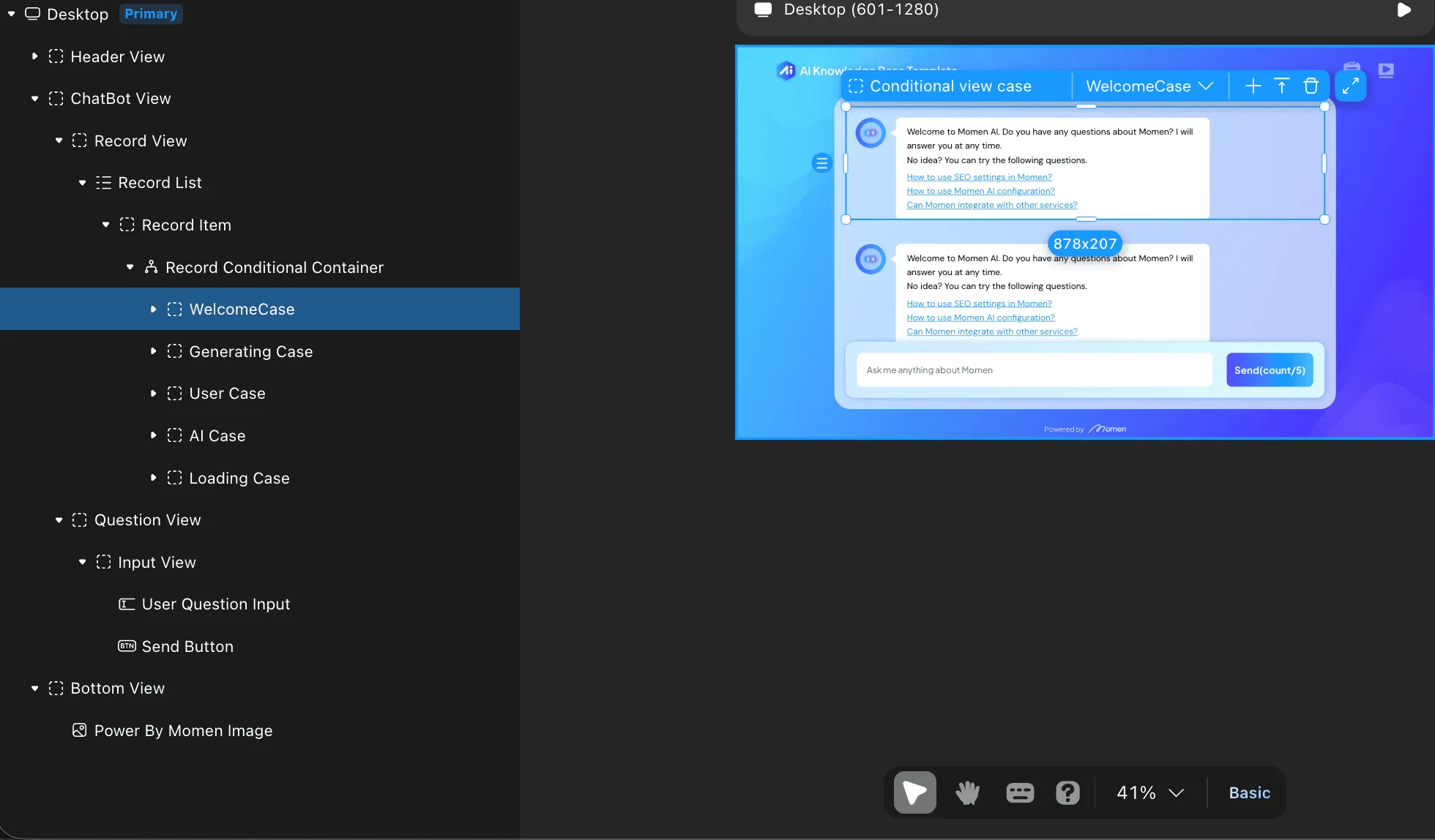Click the User Question Input field icon
This screenshot has width=1435, height=840.
tap(127, 604)
